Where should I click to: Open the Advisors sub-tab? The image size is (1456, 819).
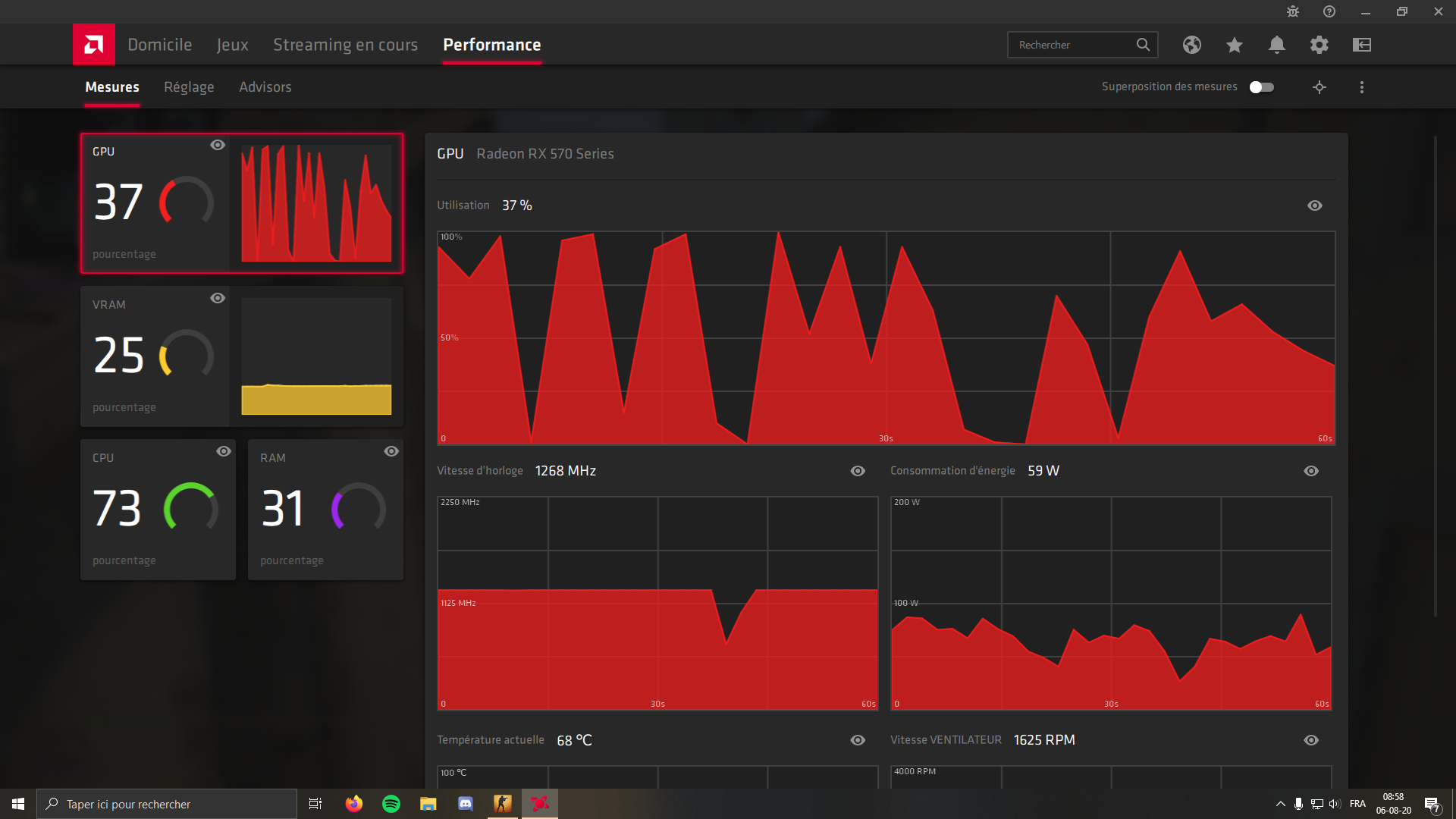click(x=265, y=87)
